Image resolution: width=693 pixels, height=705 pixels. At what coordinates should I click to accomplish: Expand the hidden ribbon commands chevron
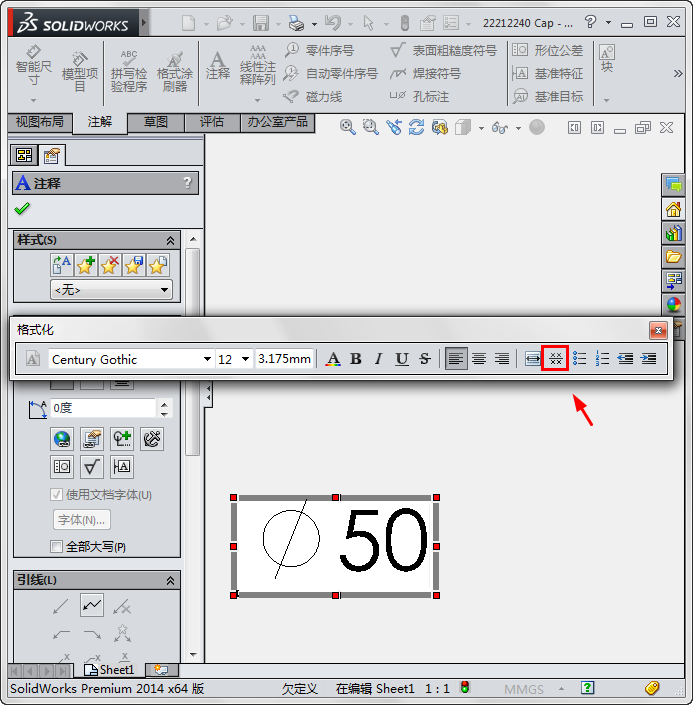678,73
